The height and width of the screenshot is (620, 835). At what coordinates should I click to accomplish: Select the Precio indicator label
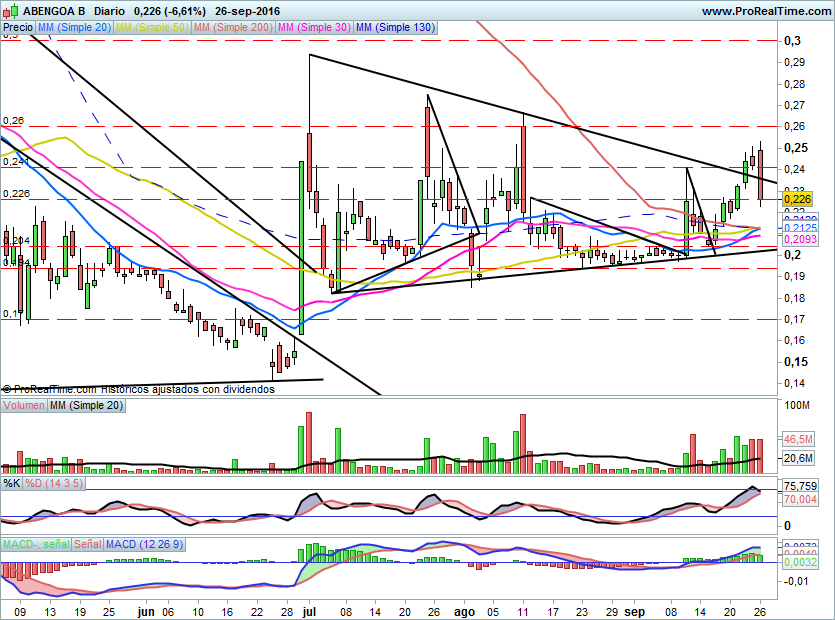click(x=17, y=28)
